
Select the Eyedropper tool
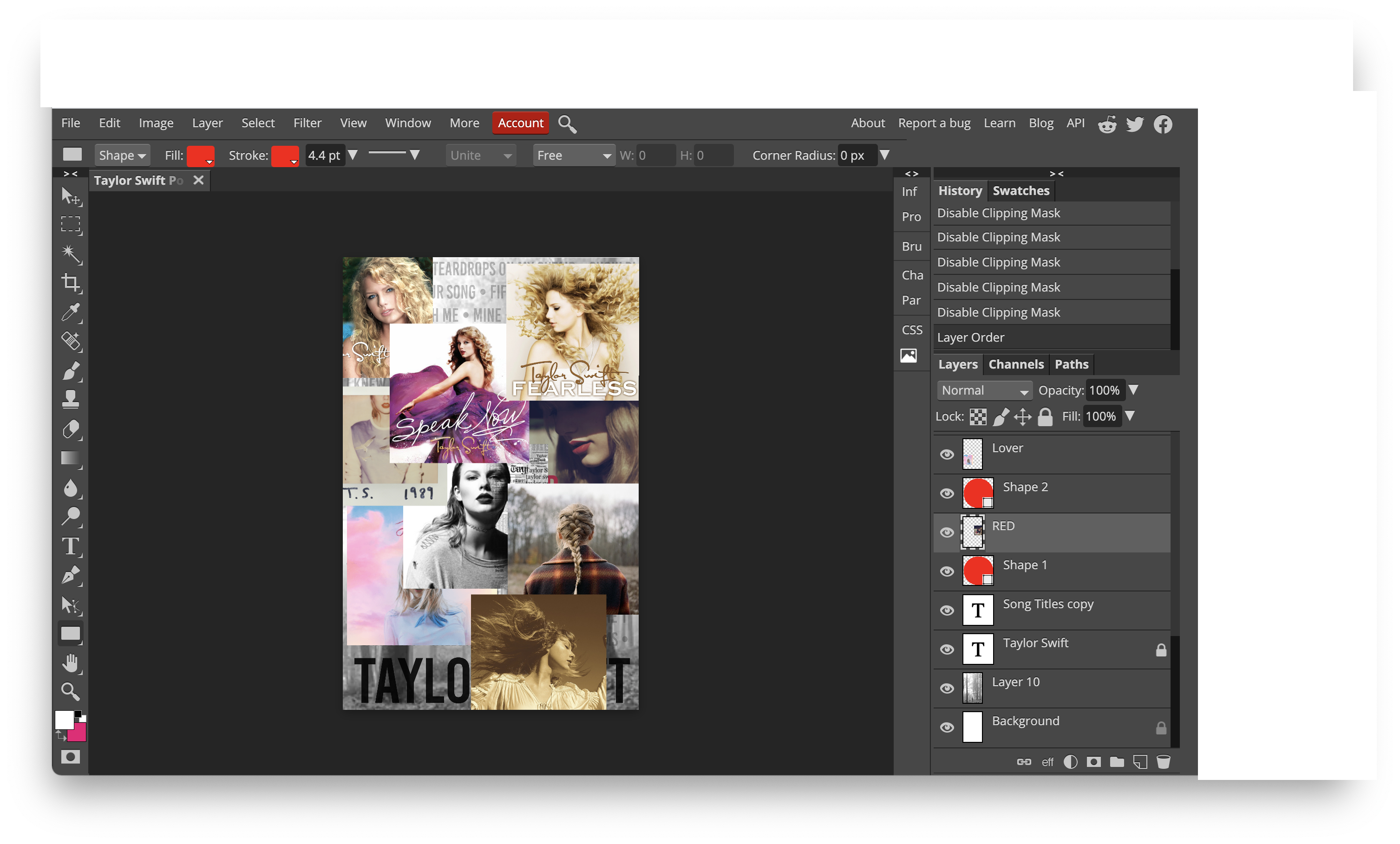click(71, 312)
